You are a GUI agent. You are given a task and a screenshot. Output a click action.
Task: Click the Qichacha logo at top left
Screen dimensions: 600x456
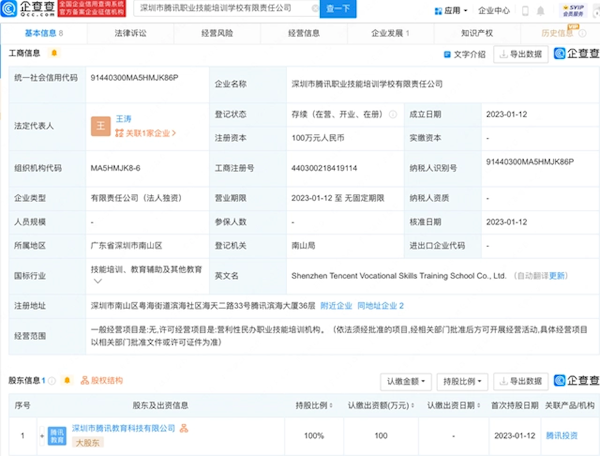(28, 8)
